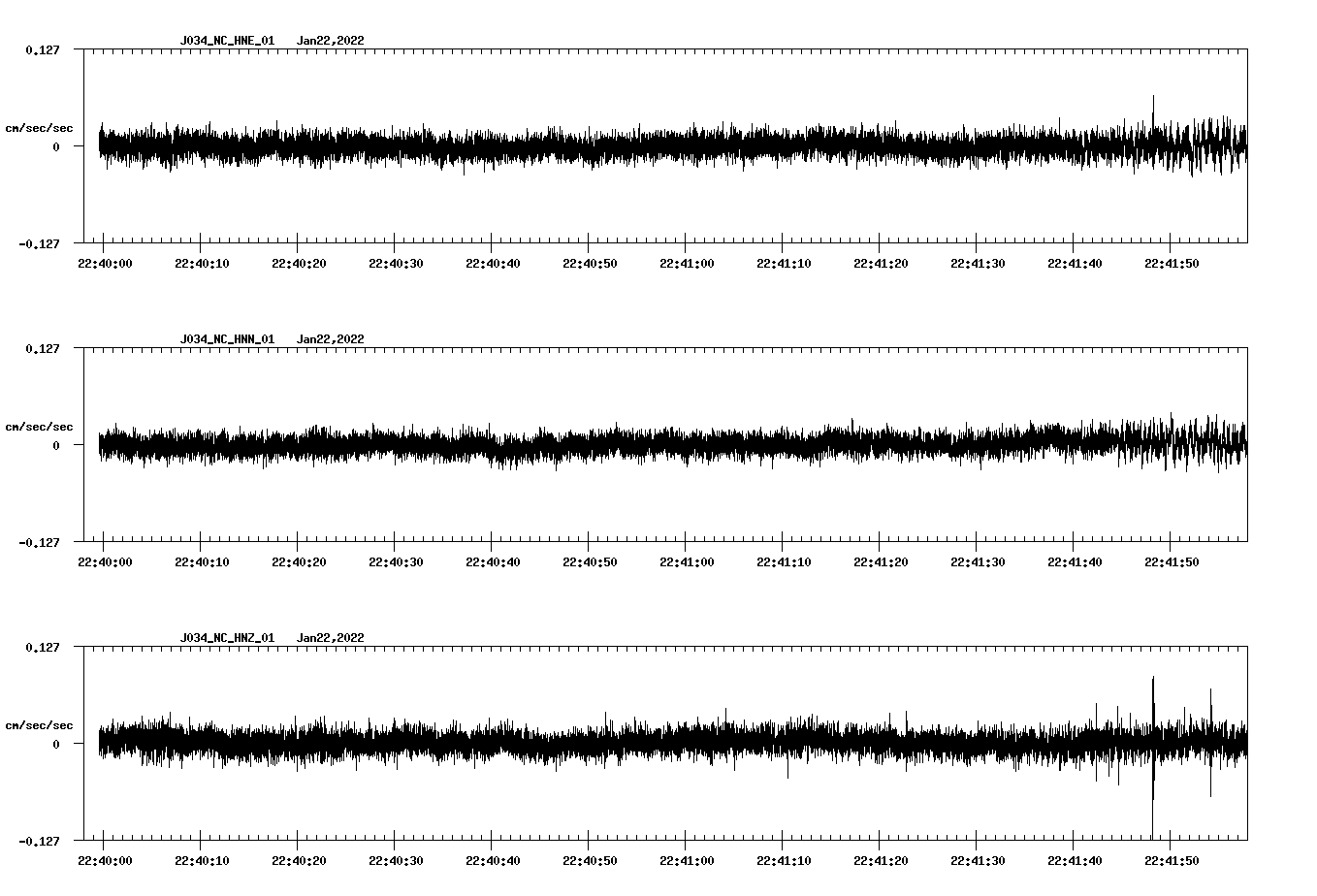Click 22:41:50 time label under HNZ plot

coord(1172,861)
